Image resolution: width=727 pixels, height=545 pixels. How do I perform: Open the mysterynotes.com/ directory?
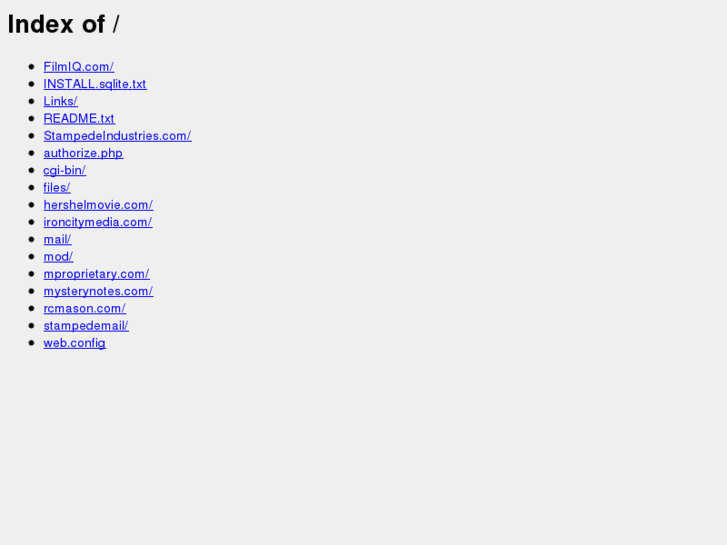(98, 291)
